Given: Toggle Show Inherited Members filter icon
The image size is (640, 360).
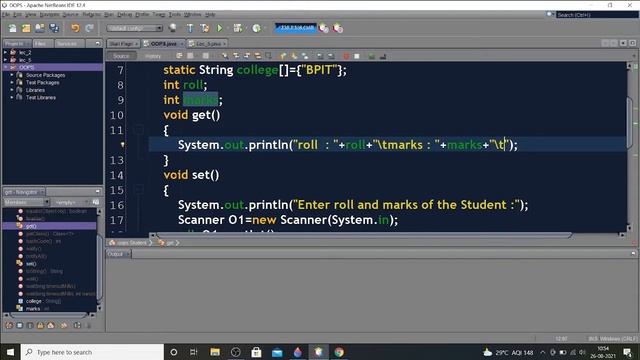Looking at the screenshot, I should tap(9, 325).
